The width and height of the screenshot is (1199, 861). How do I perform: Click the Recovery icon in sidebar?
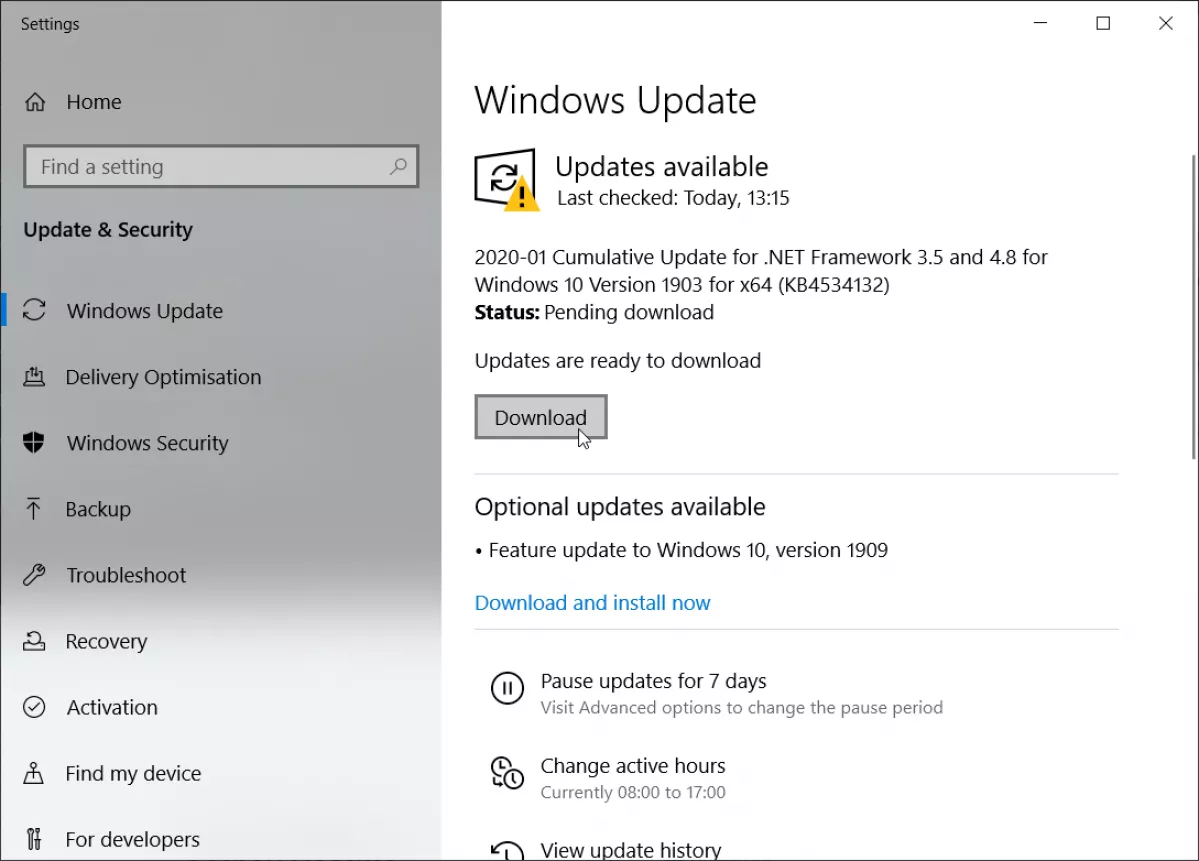coord(34,641)
